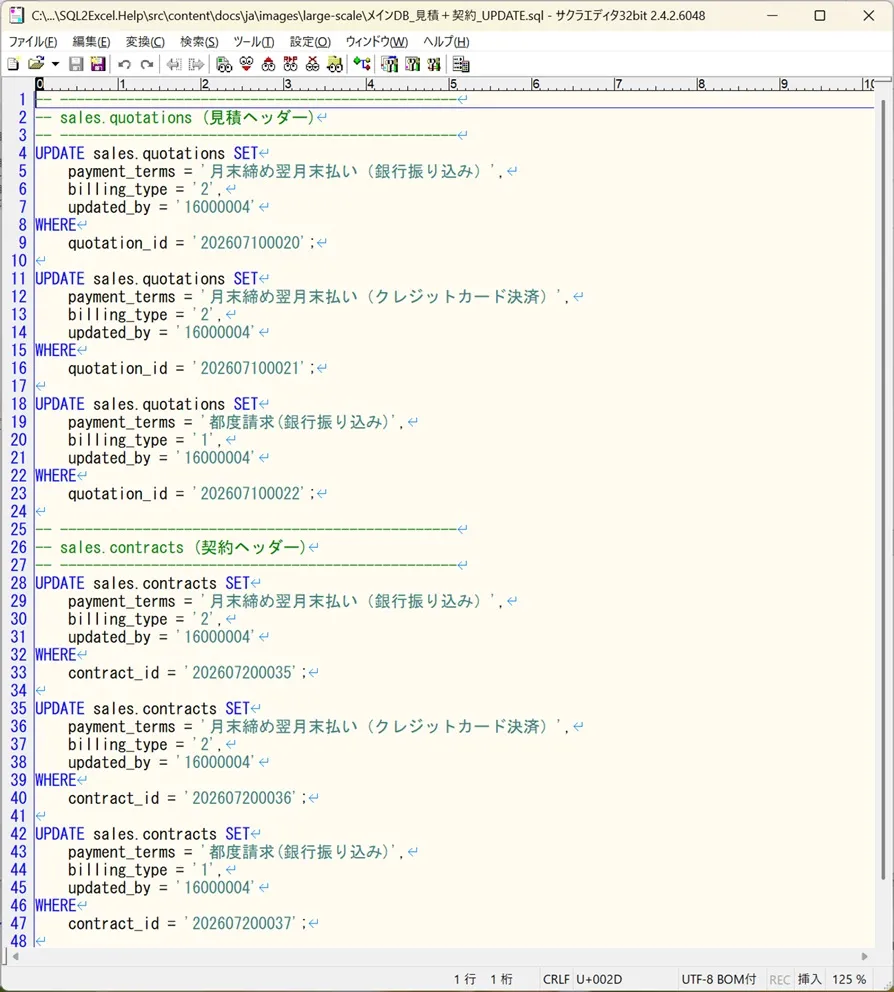
Task: Click the comment 'sales.quotations (見積ヘッダー)'
Action: pyautogui.click(x=187, y=118)
